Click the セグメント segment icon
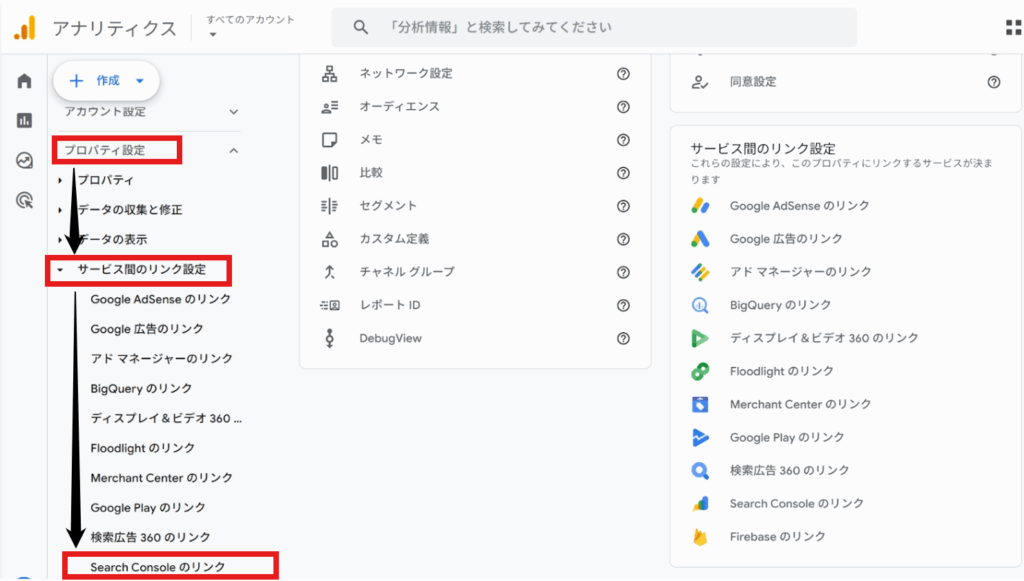The height and width of the screenshot is (581, 1024). point(330,206)
